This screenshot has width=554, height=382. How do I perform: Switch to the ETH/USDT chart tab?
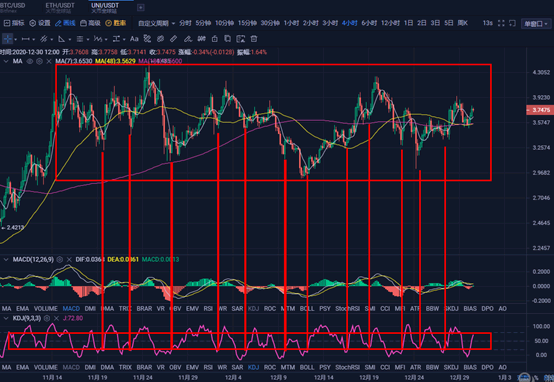[60, 7]
